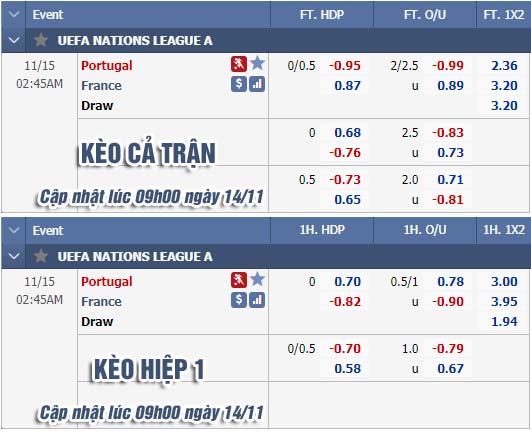Collapse lower UEFA Nations League A section chevron

(14, 256)
